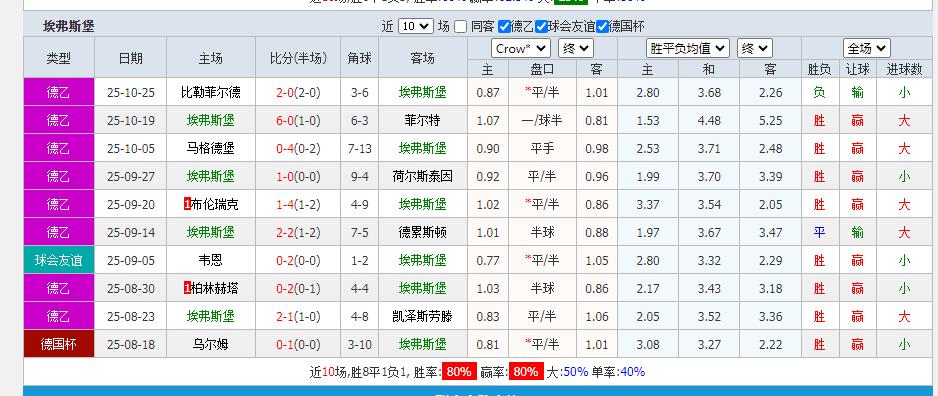Click the red card marker beside 柏林赫塔

coord(187,288)
